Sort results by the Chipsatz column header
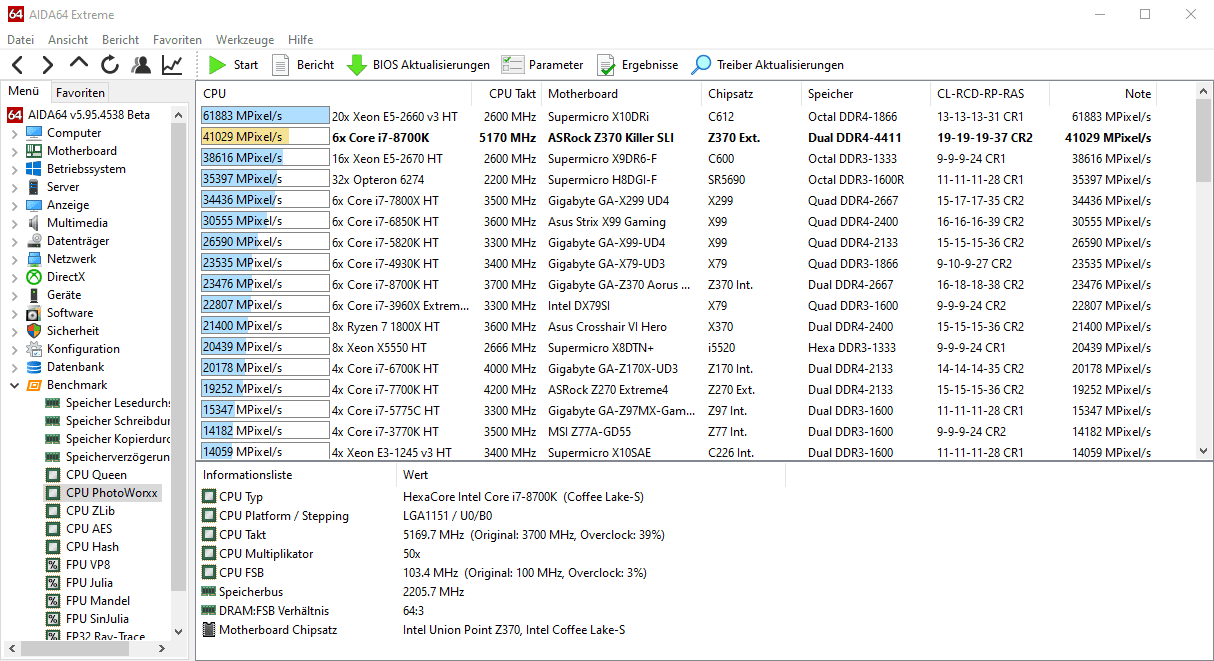This screenshot has width=1214, height=661. (752, 94)
